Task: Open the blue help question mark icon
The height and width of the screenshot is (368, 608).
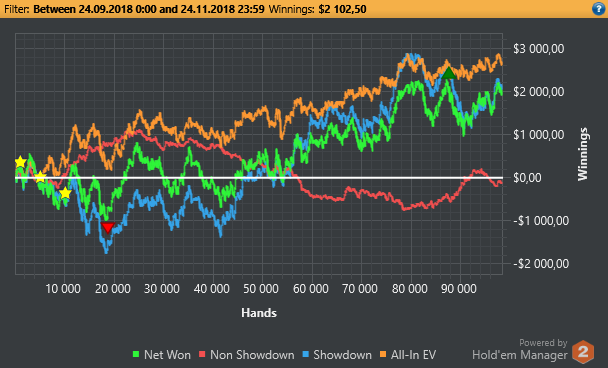Action: (x=598, y=9)
